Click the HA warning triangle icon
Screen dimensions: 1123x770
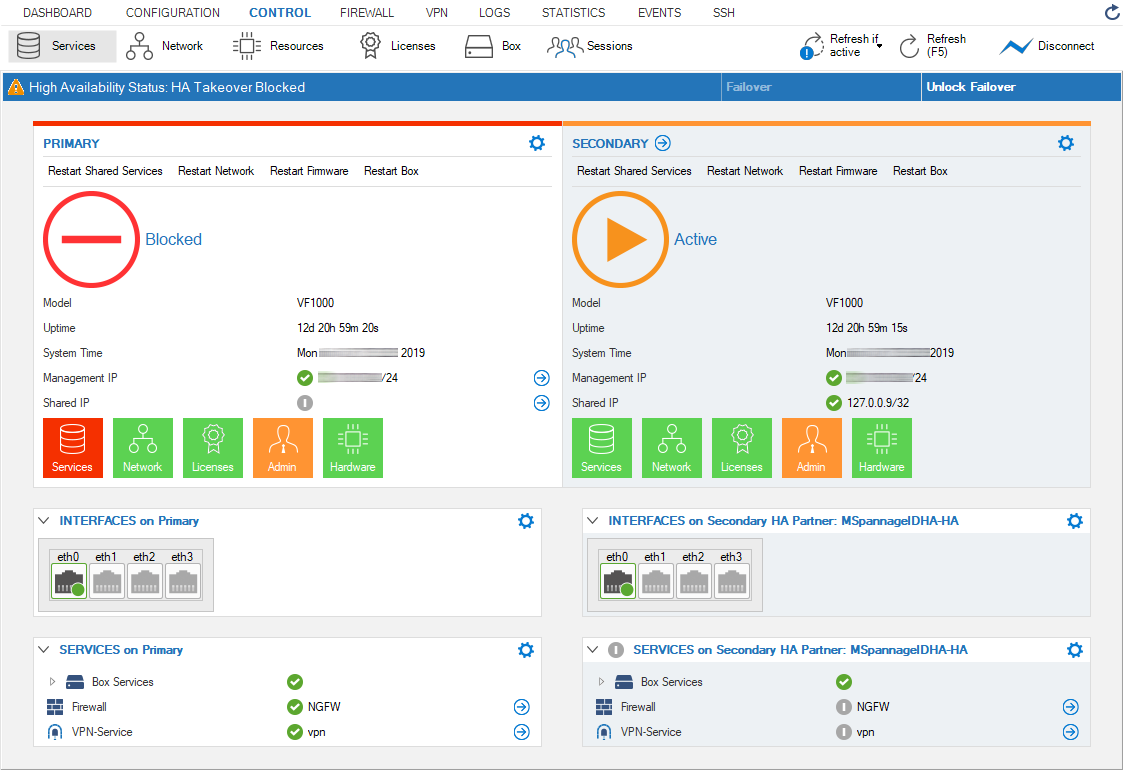point(15,87)
